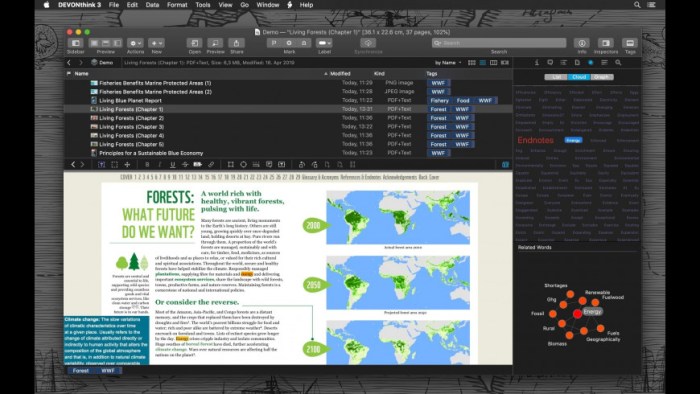700x394 pixels.
Task: Toggle the unread Mark button
Action: click(289, 43)
